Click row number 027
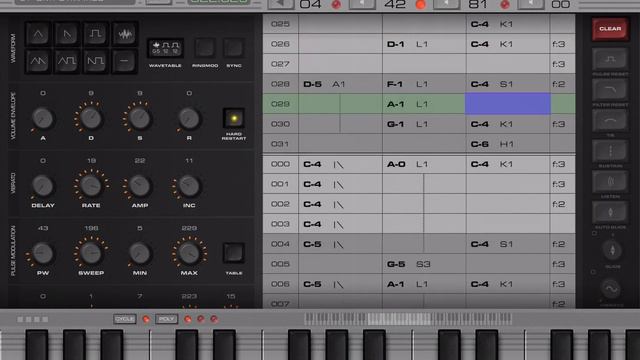Image resolution: width=640 pixels, height=360 pixels. (x=280, y=64)
